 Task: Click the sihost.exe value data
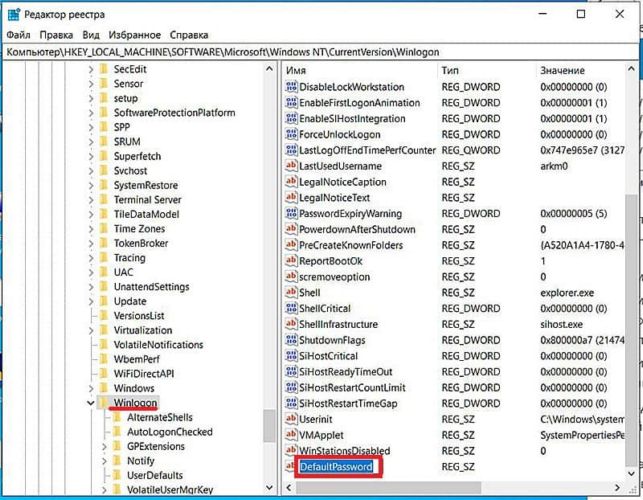pos(561,324)
